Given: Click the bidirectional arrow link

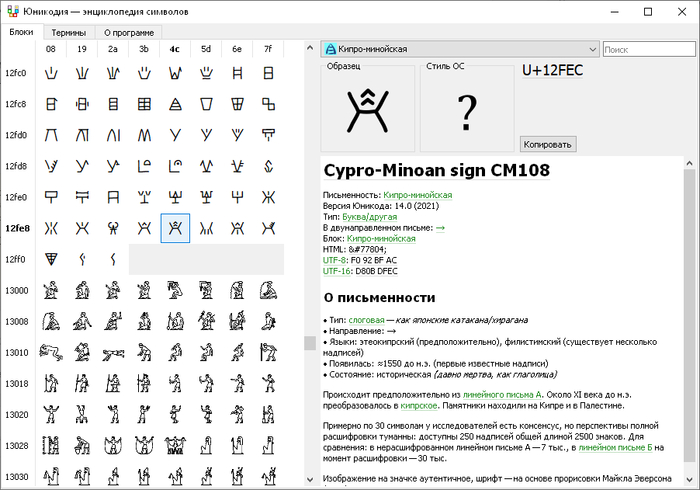Looking at the screenshot, I should pyautogui.click(x=440, y=228).
